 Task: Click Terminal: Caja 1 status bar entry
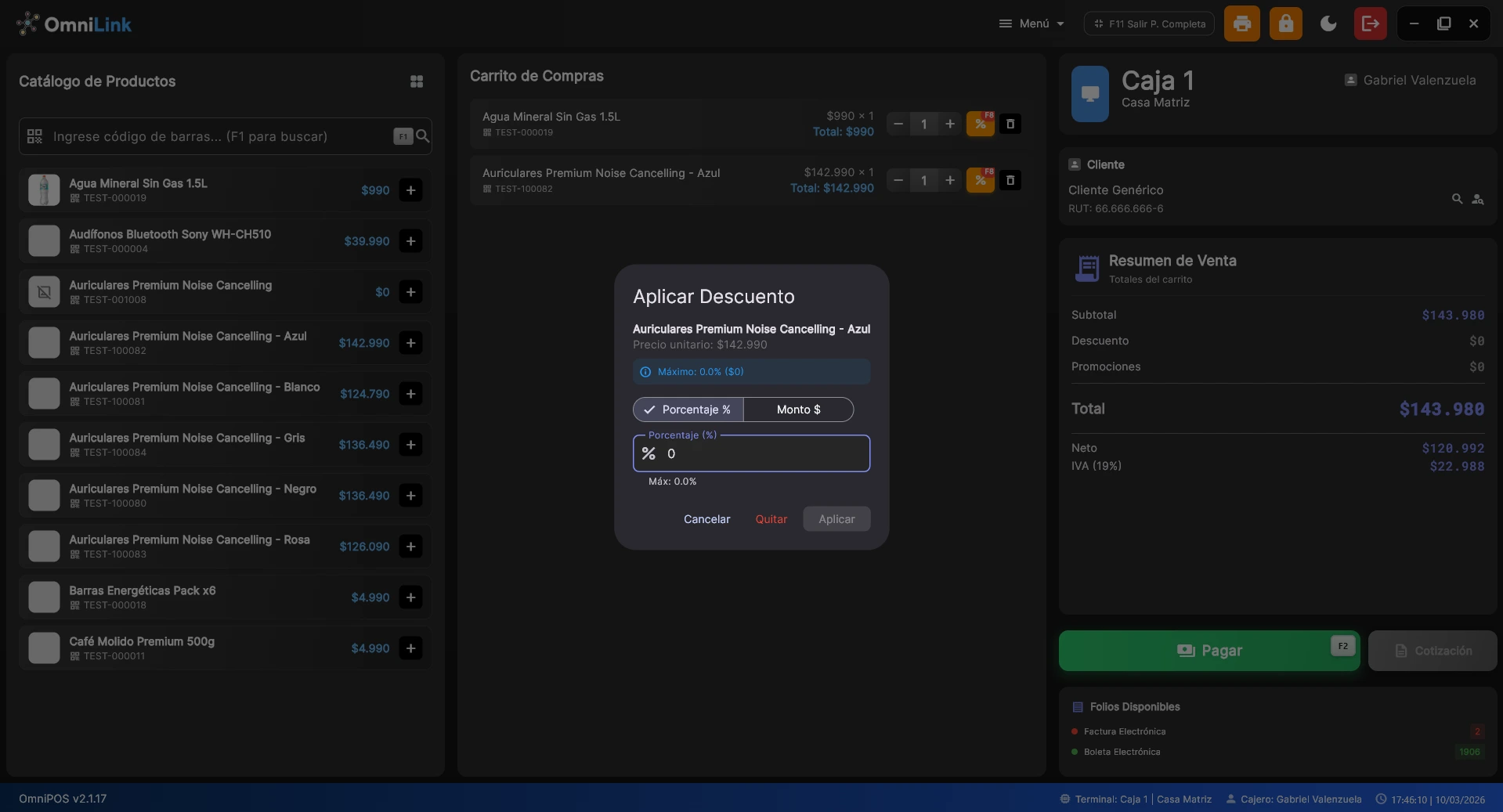tap(1136, 799)
